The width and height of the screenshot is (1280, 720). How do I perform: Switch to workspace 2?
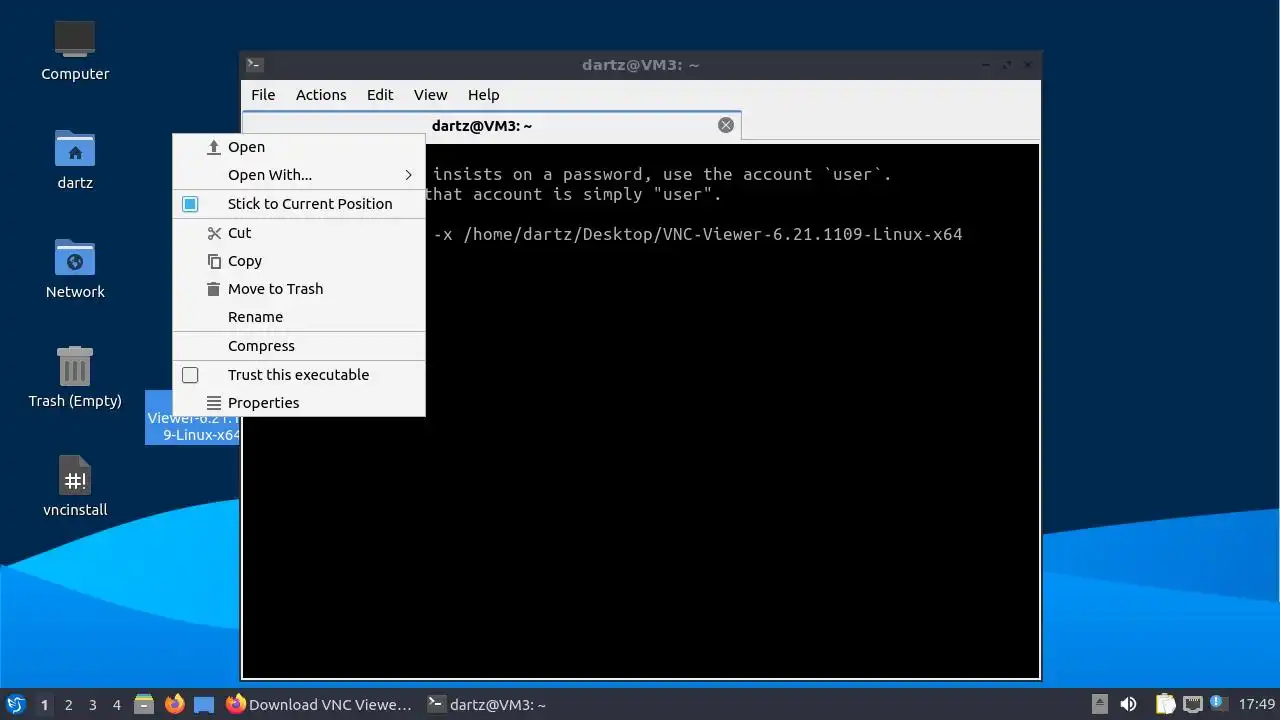(x=68, y=705)
